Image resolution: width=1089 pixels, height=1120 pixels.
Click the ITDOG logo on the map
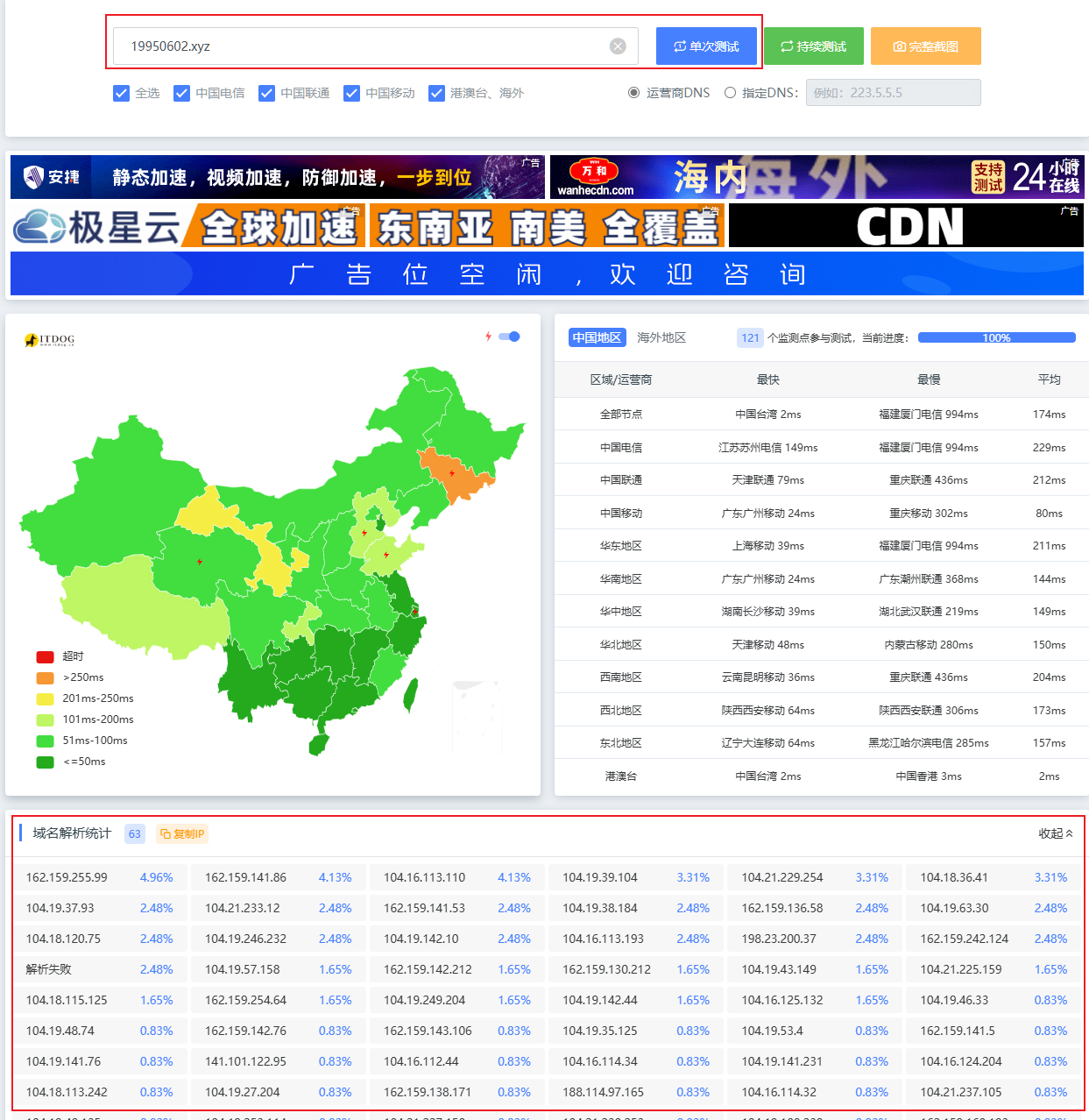pos(50,339)
